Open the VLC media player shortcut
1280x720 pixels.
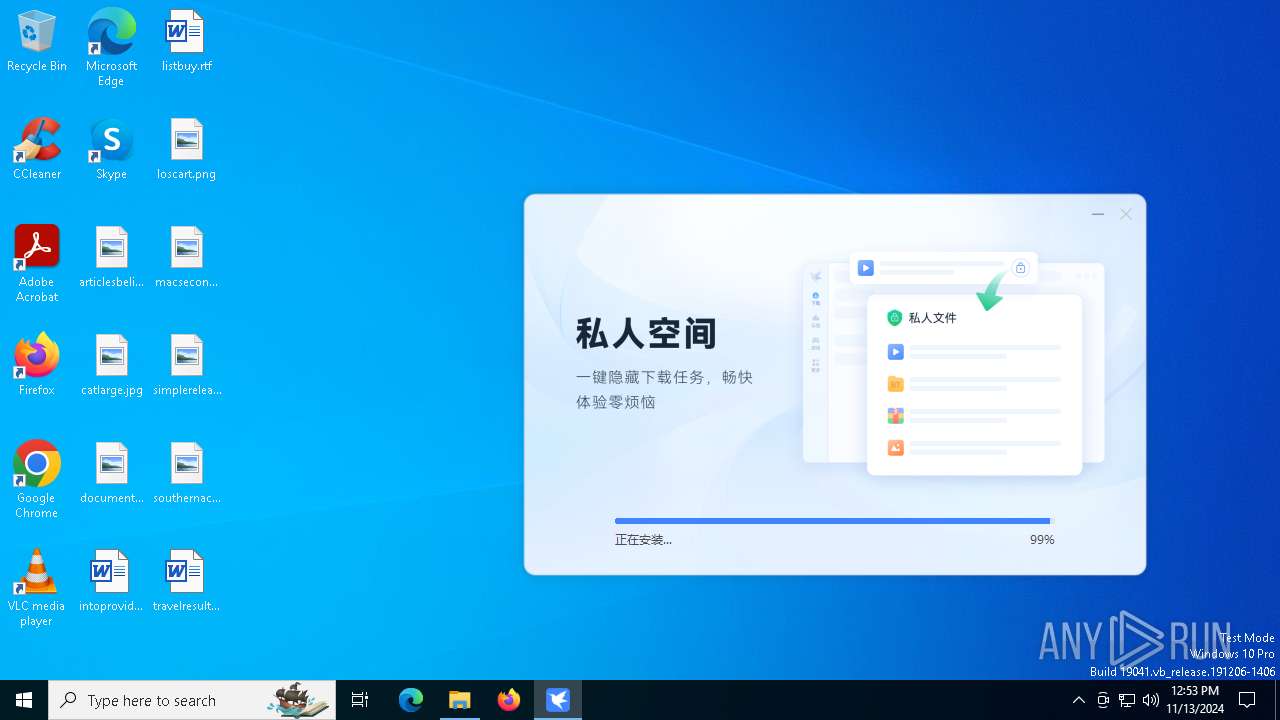37,588
